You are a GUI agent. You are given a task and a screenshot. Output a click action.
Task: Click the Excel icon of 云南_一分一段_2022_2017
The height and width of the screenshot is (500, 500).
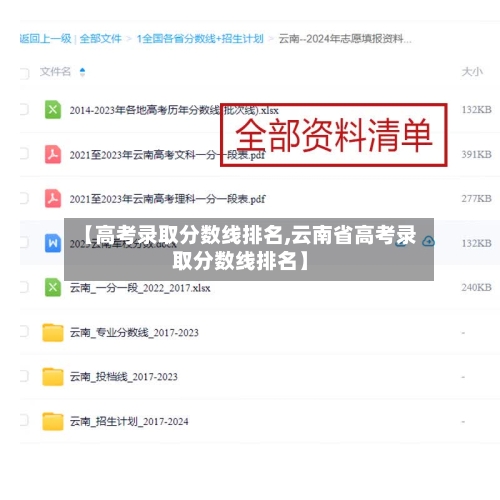[x=53, y=287]
